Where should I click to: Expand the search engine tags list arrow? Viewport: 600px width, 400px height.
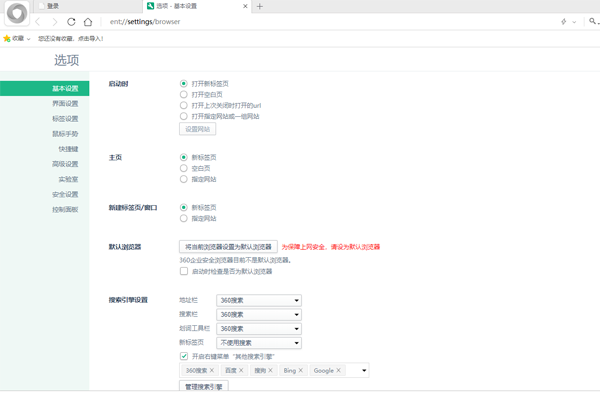(364, 370)
